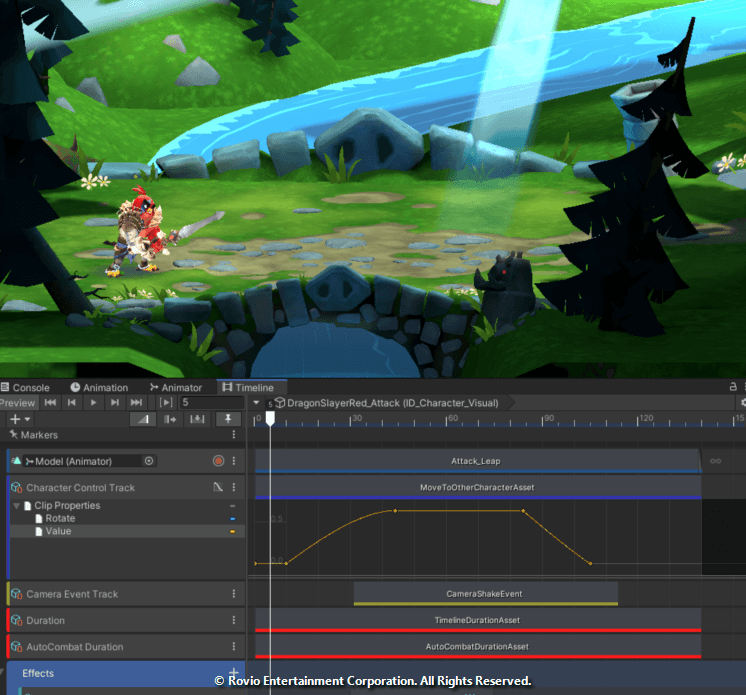The height and width of the screenshot is (695, 746).
Task: Select the Replace edit mode icon
Action: pos(197,419)
